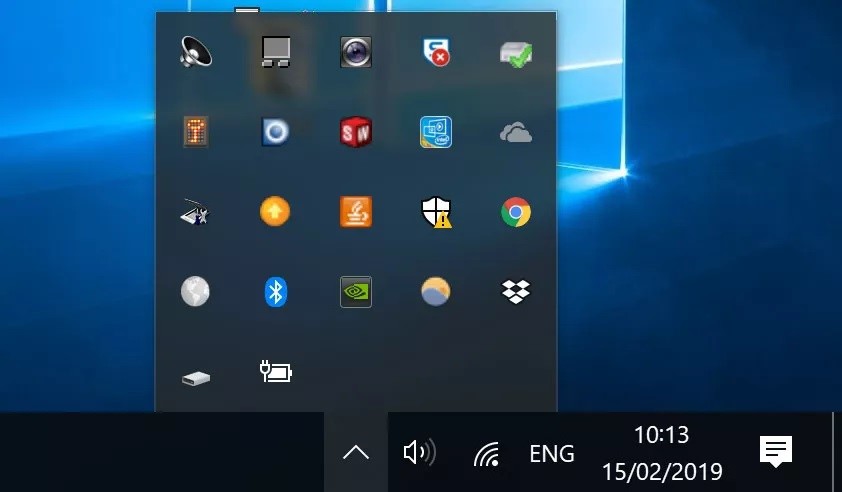Open the orange Java update icon
The width and height of the screenshot is (842, 492).
[x=355, y=211]
